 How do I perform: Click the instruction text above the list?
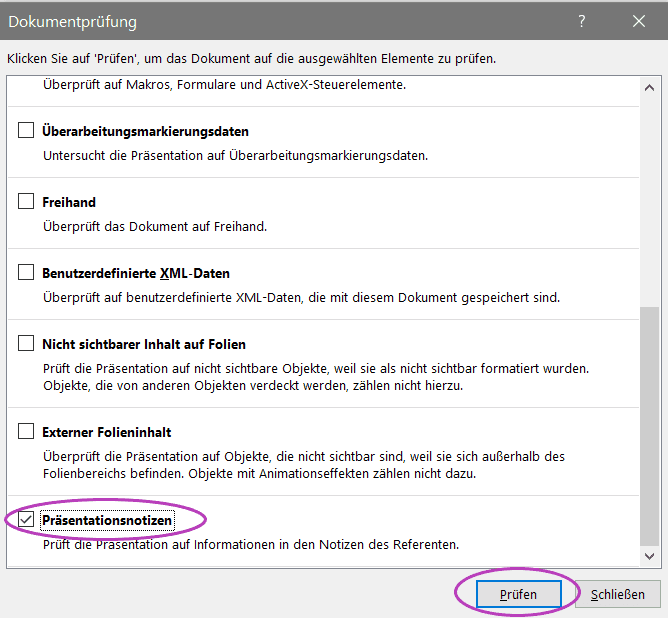[x=250, y=59]
